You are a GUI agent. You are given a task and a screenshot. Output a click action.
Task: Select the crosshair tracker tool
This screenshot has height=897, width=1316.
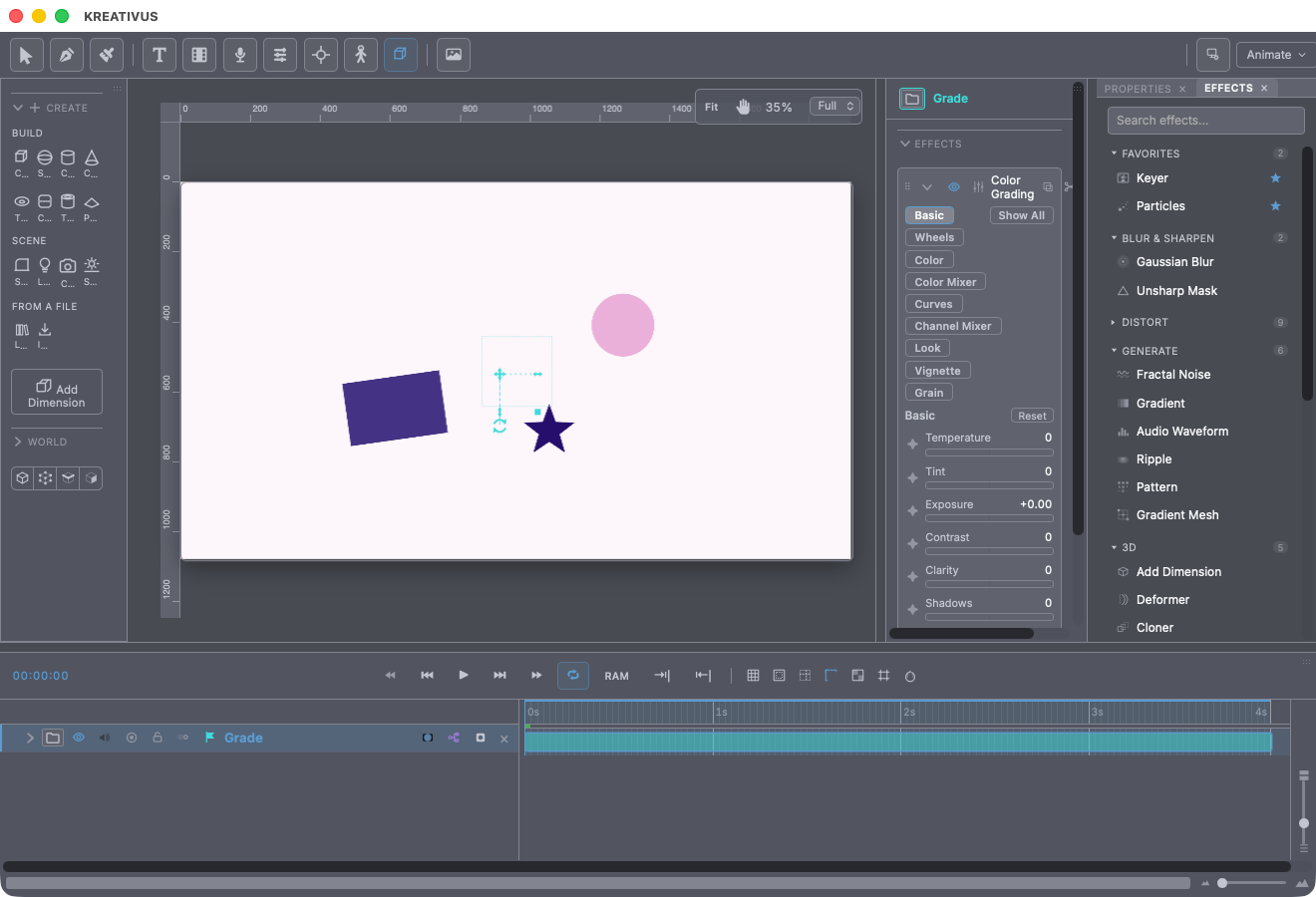pyautogui.click(x=321, y=55)
